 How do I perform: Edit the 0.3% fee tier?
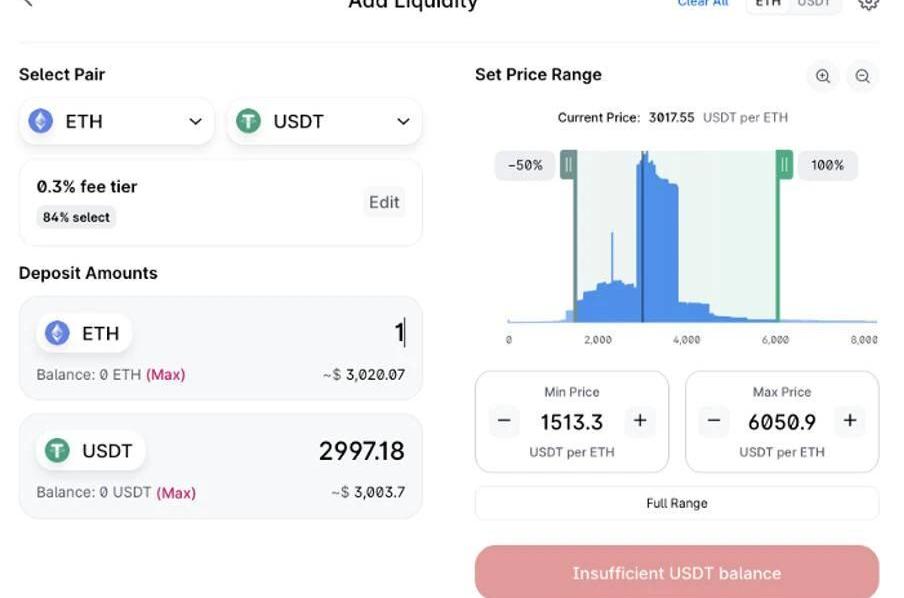(x=384, y=202)
